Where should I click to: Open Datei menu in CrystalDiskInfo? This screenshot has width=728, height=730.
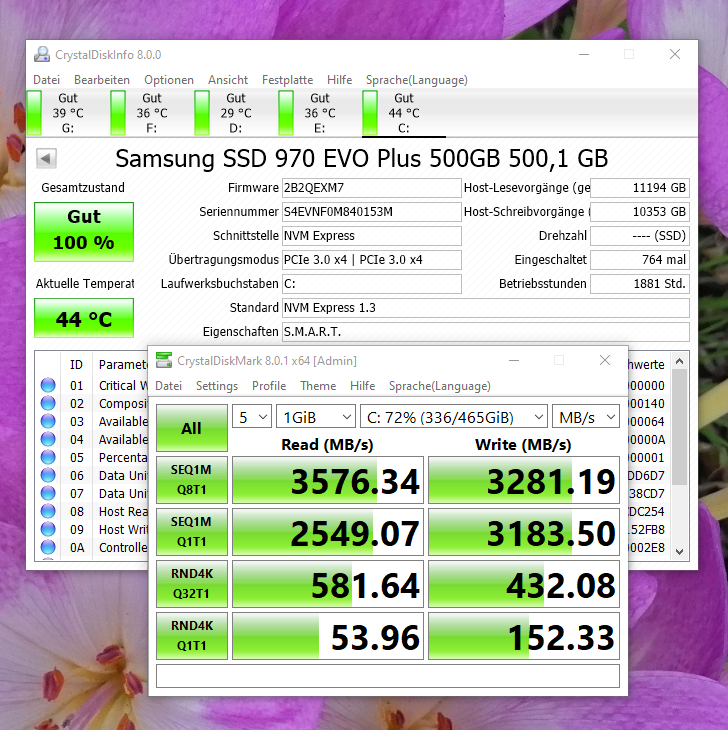[x=47, y=80]
